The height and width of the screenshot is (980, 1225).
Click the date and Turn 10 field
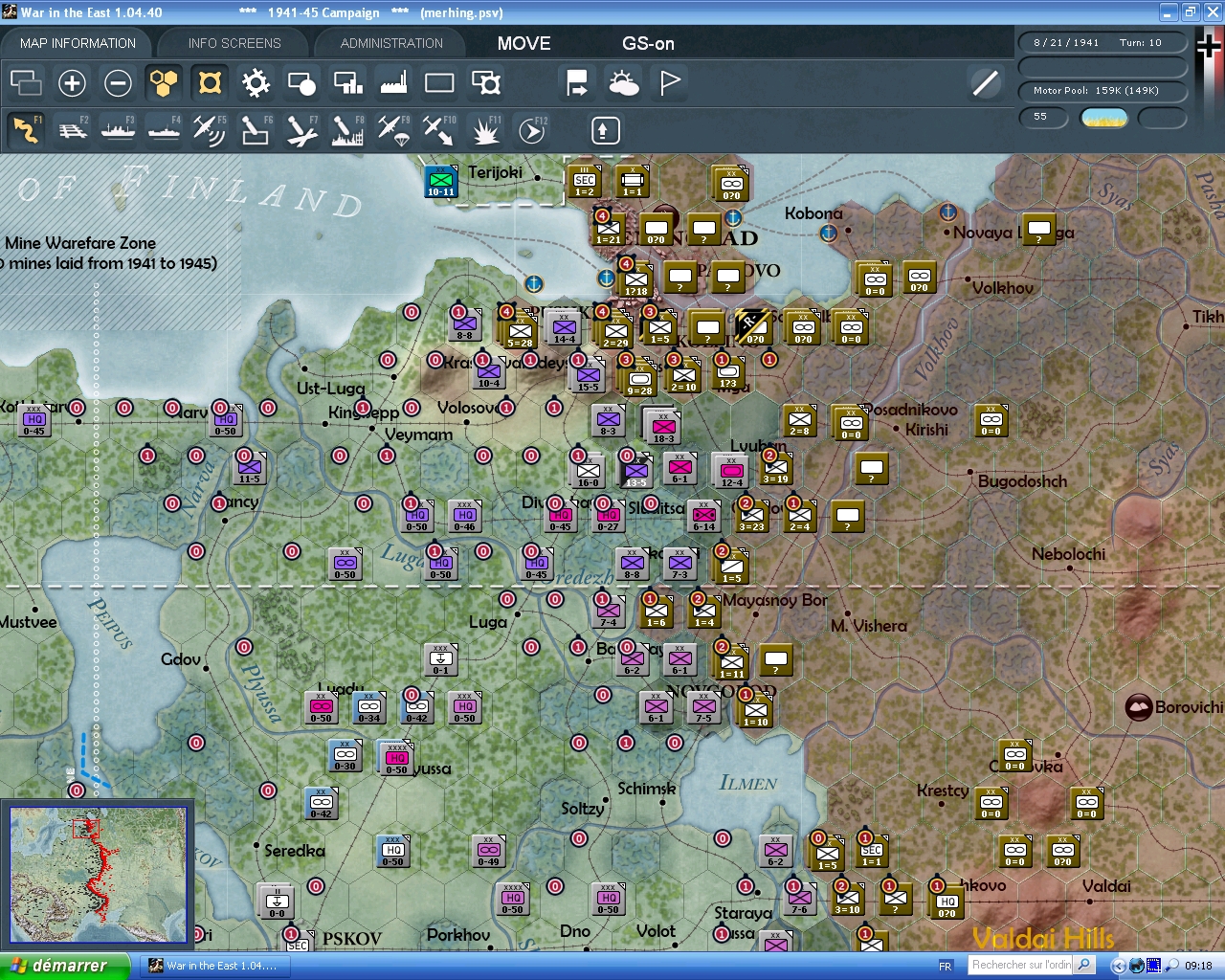point(1101,42)
